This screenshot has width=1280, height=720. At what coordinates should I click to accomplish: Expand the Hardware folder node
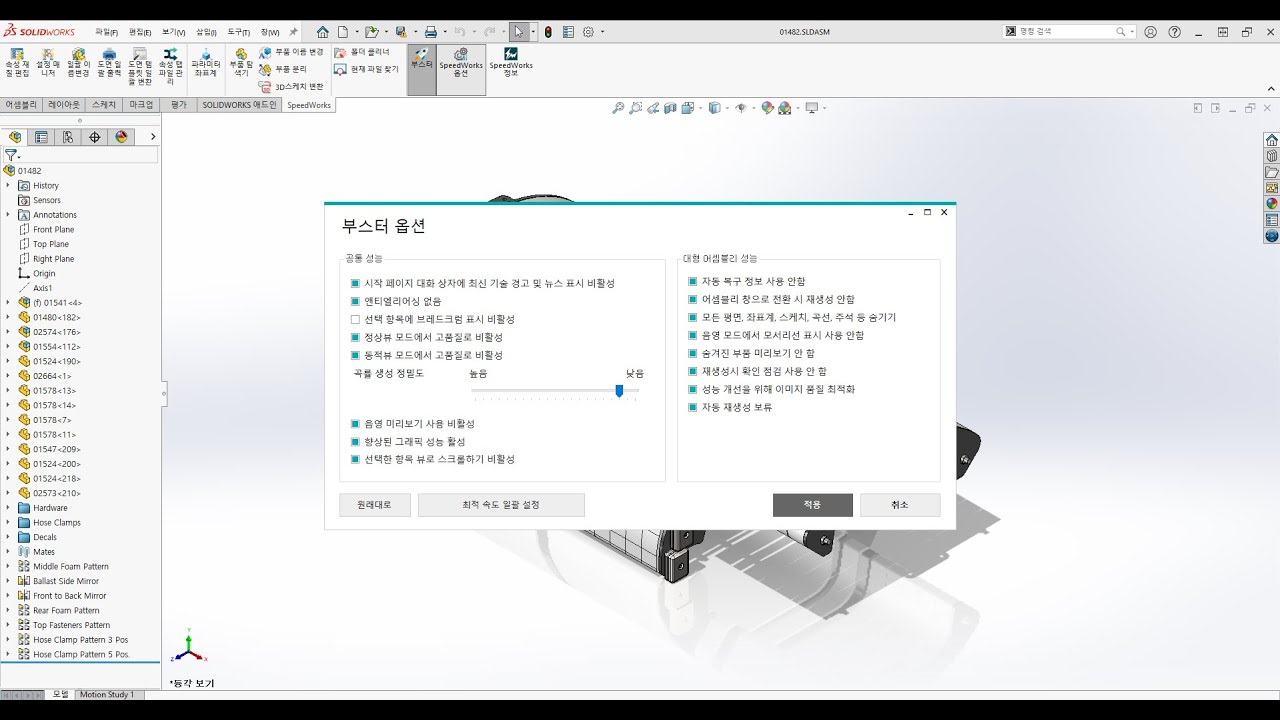tap(8, 507)
